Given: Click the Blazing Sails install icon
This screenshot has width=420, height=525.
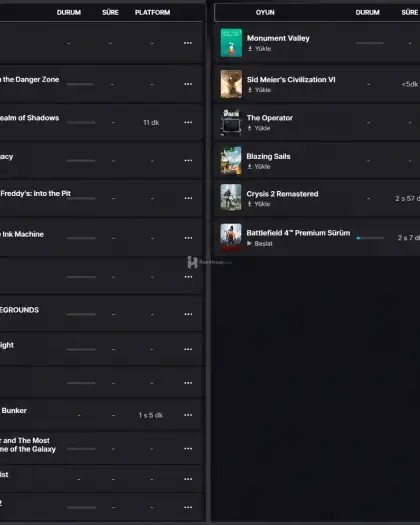Looking at the screenshot, I should pos(250,166).
